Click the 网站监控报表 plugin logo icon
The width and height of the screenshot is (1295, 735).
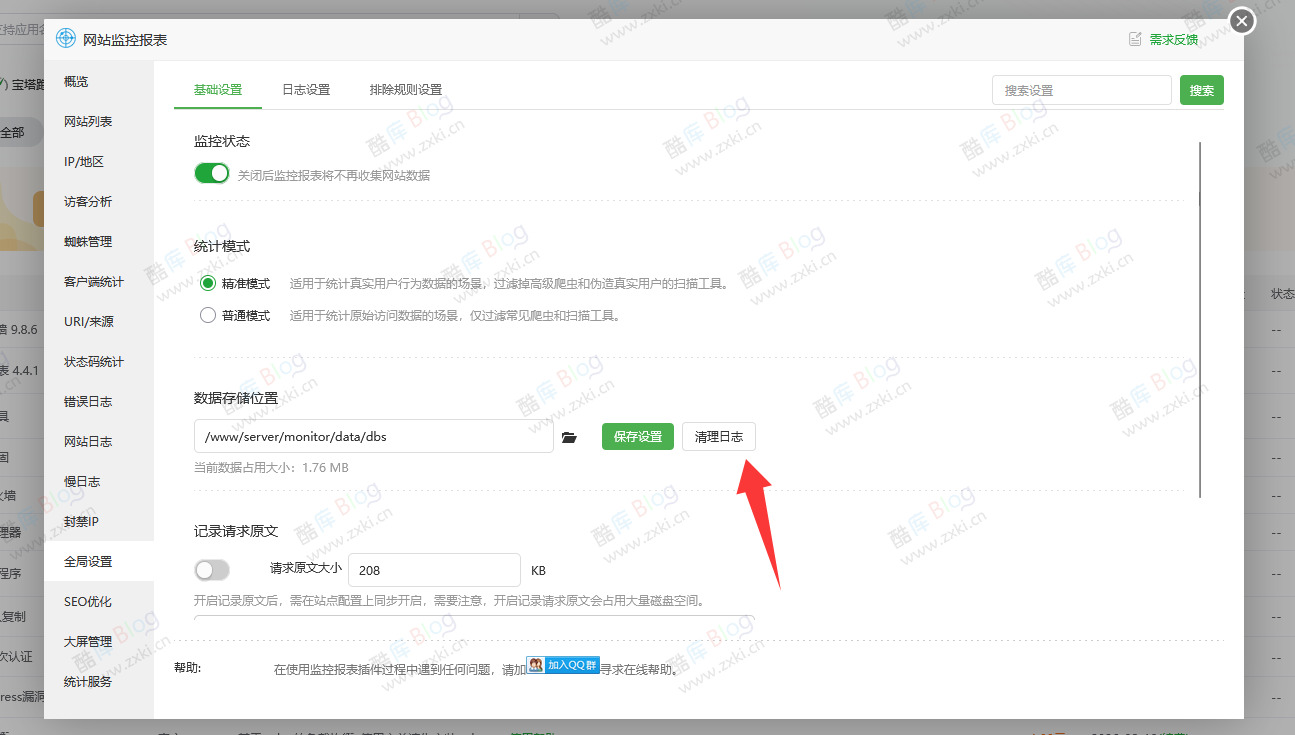pos(62,39)
